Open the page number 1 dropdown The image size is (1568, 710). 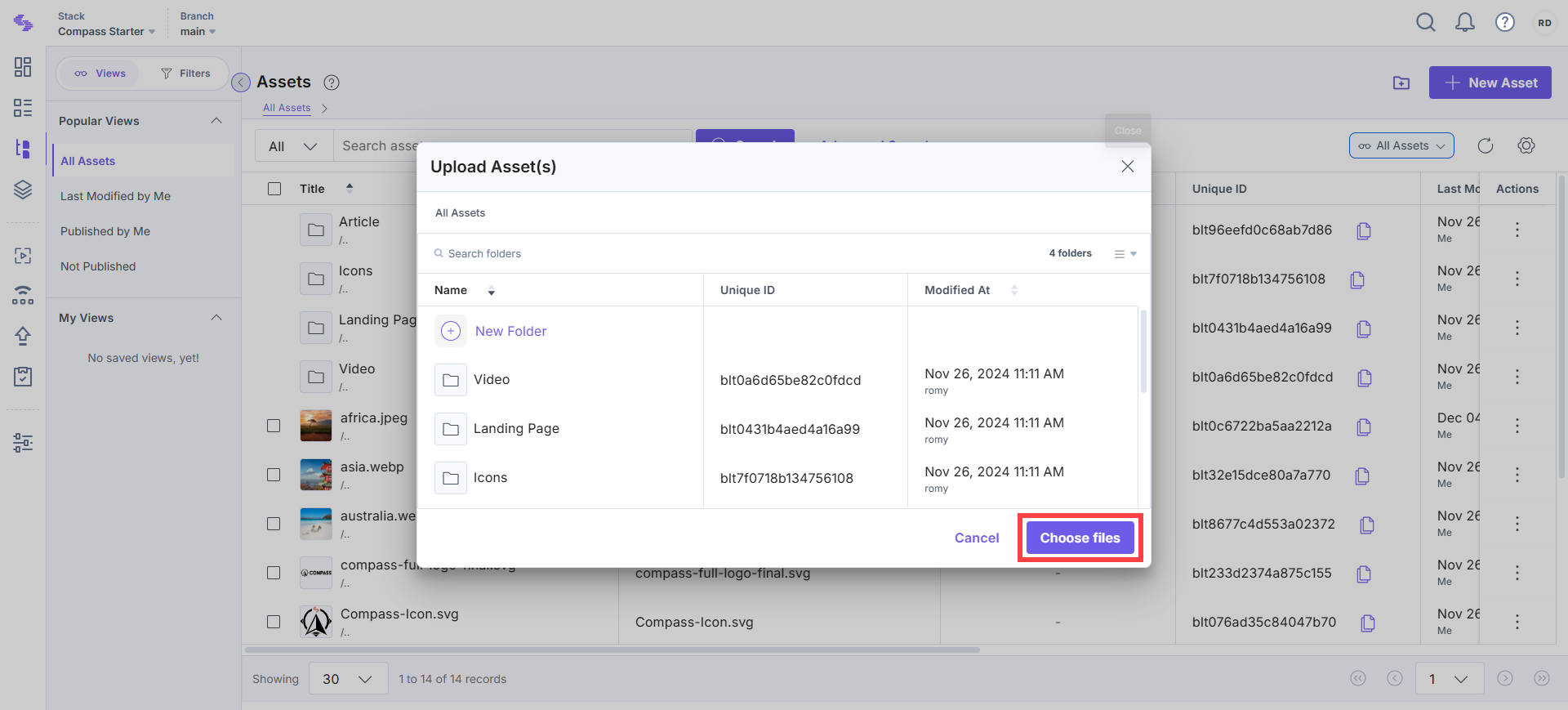(x=1450, y=679)
